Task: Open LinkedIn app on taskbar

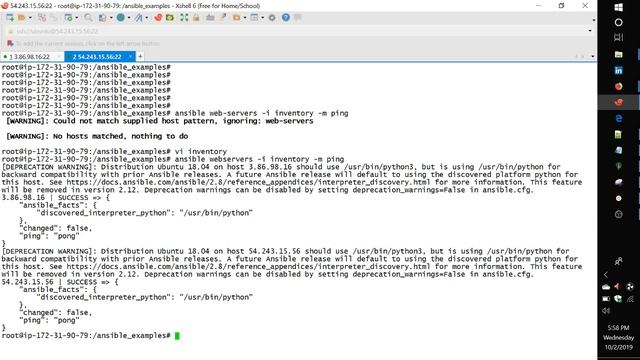Action: [618, 70]
